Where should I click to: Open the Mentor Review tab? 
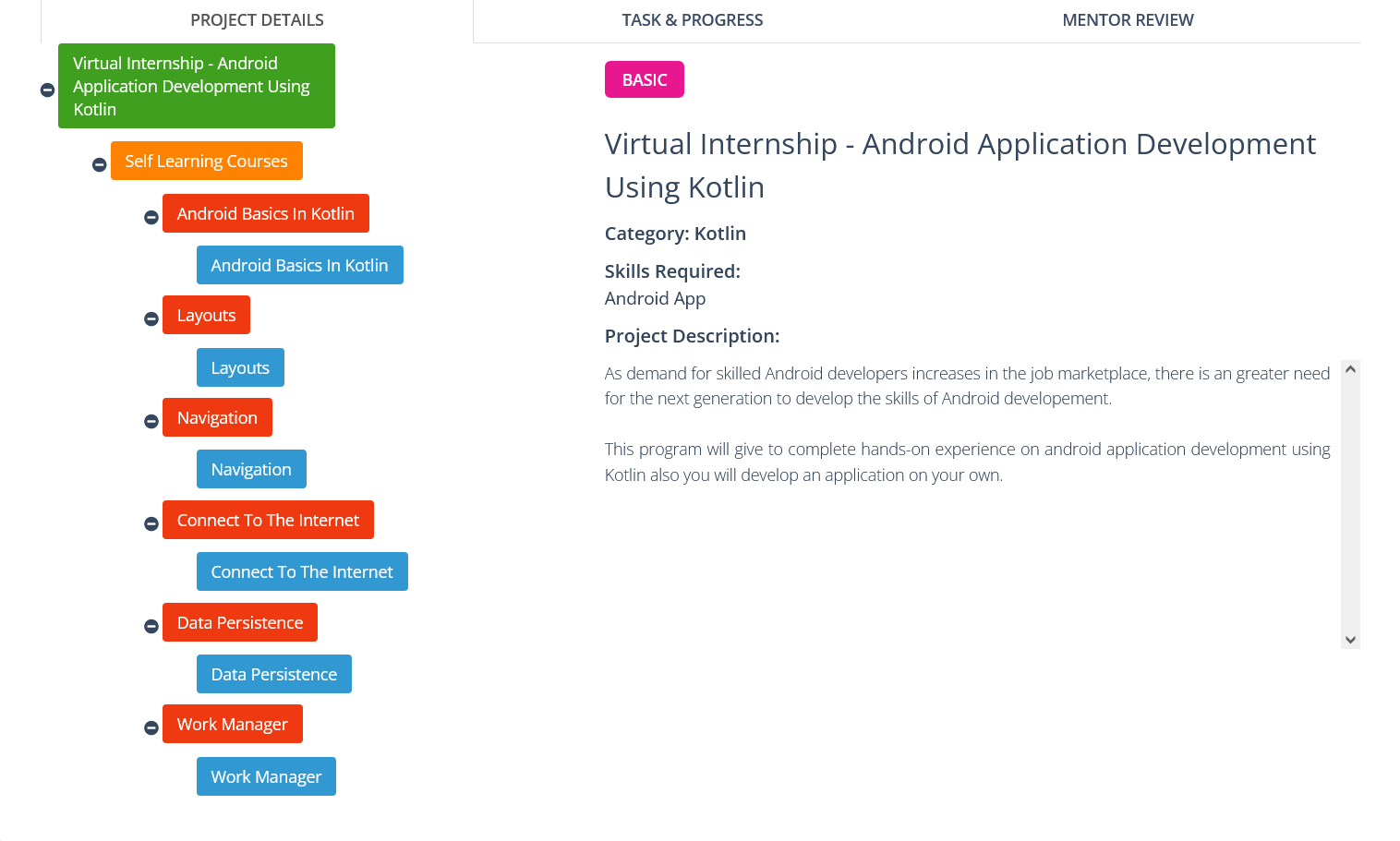pyautogui.click(x=1128, y=19)
